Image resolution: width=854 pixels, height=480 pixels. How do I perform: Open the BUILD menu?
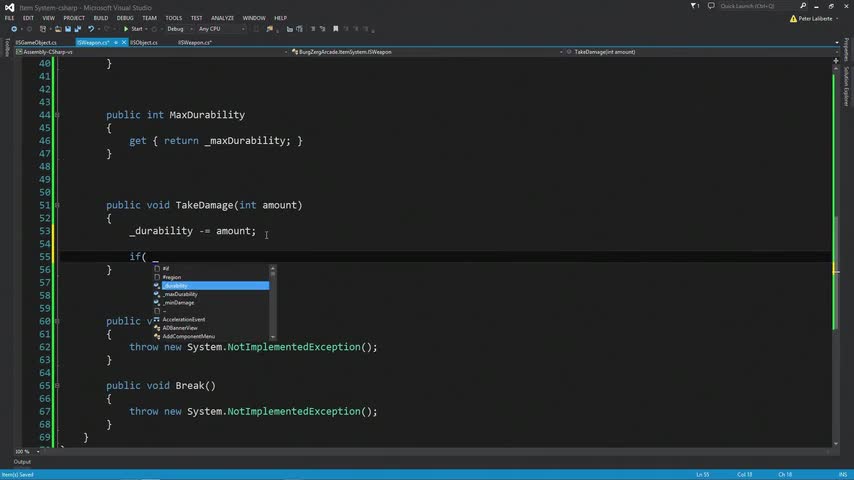[x=101, y=18]
